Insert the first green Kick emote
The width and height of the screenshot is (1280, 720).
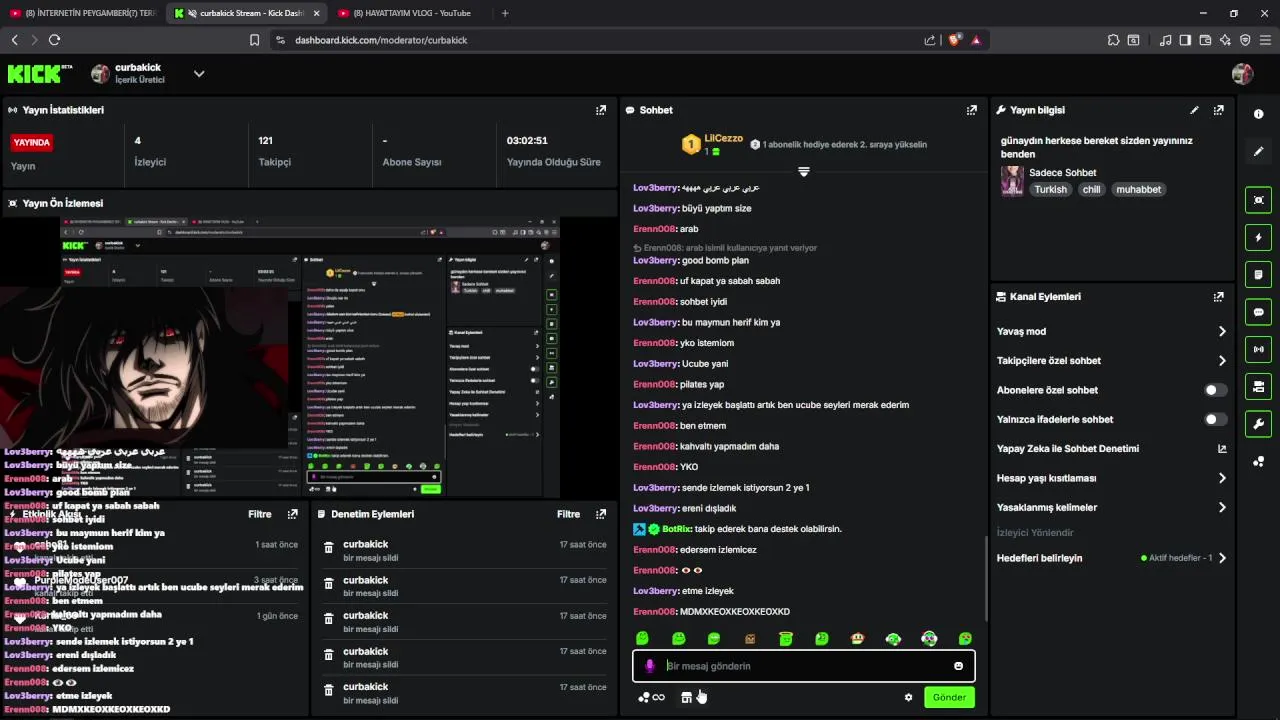[642, 638]
